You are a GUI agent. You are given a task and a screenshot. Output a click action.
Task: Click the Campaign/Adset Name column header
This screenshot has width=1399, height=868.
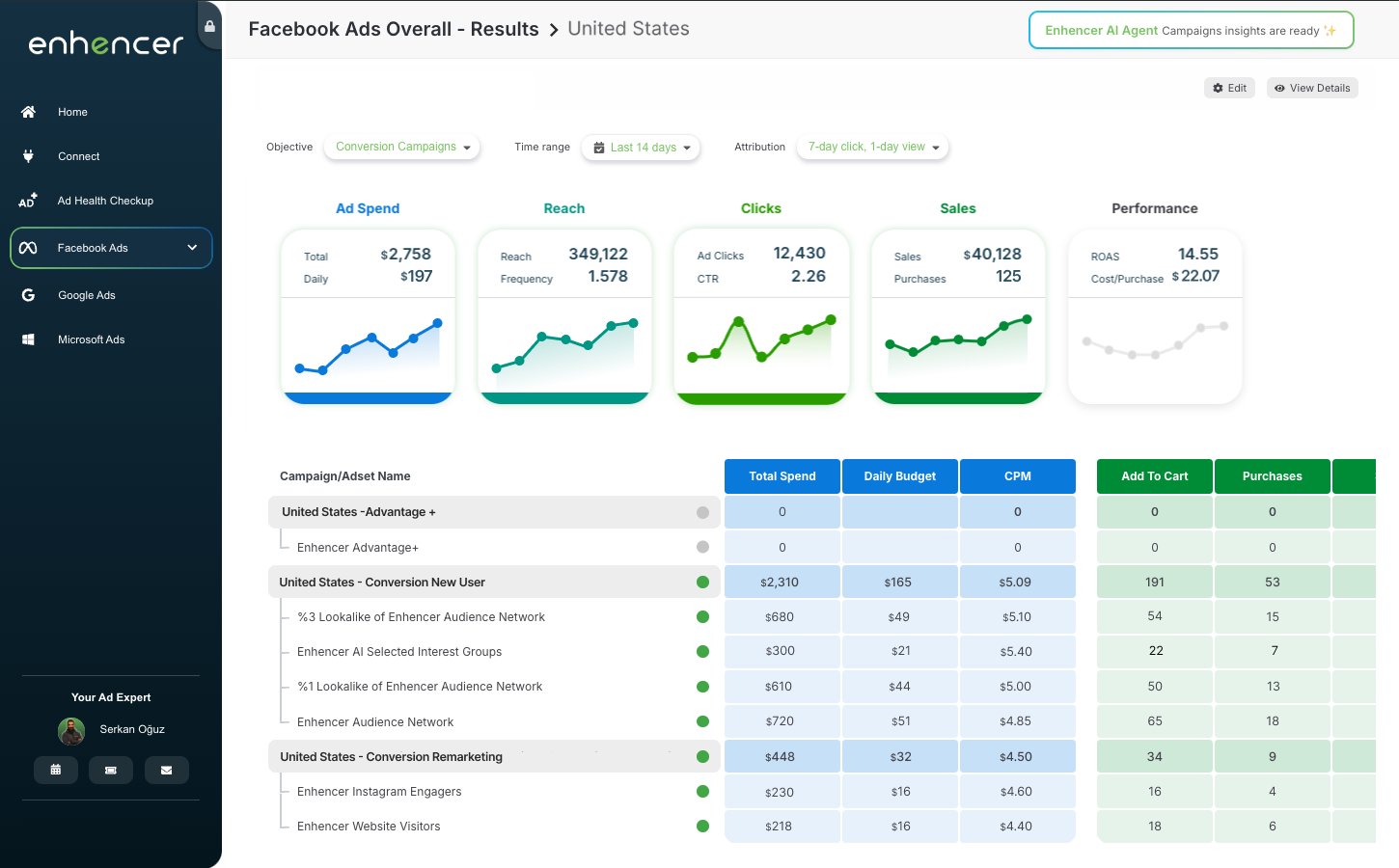[x=345, y=476]
